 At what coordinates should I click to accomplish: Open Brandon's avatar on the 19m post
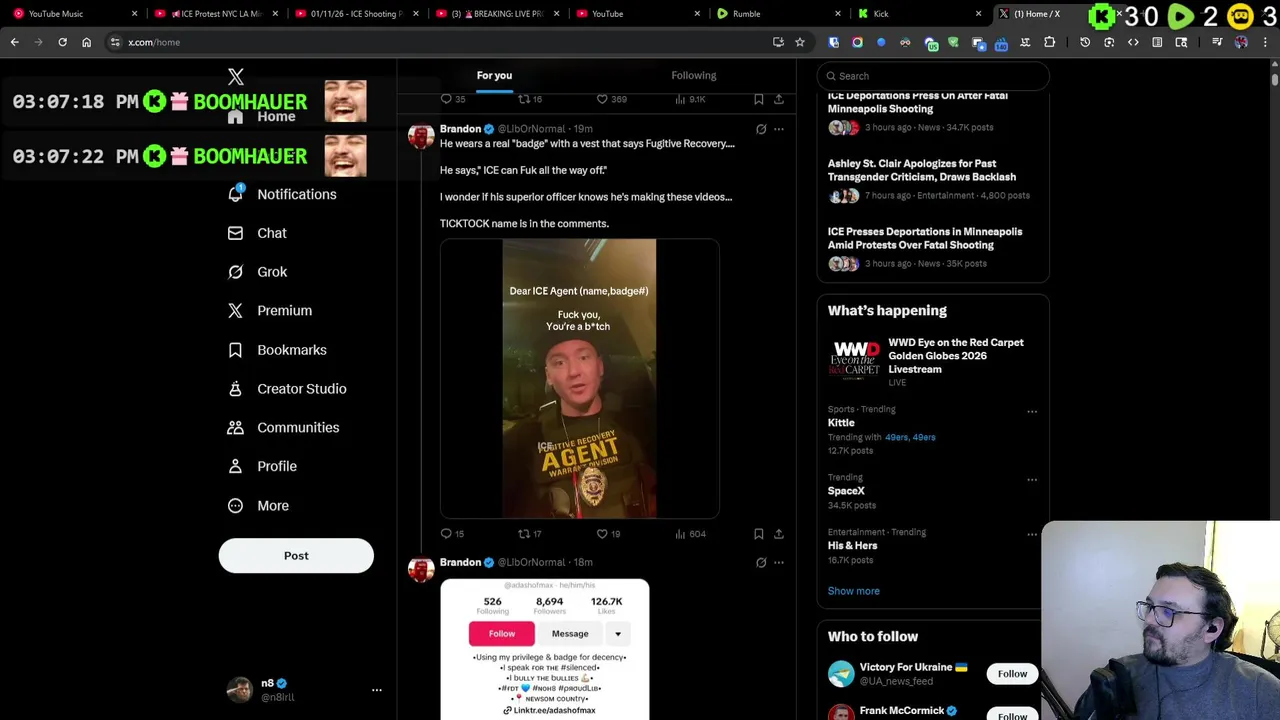pyautogui.click(x=421, y=137)
